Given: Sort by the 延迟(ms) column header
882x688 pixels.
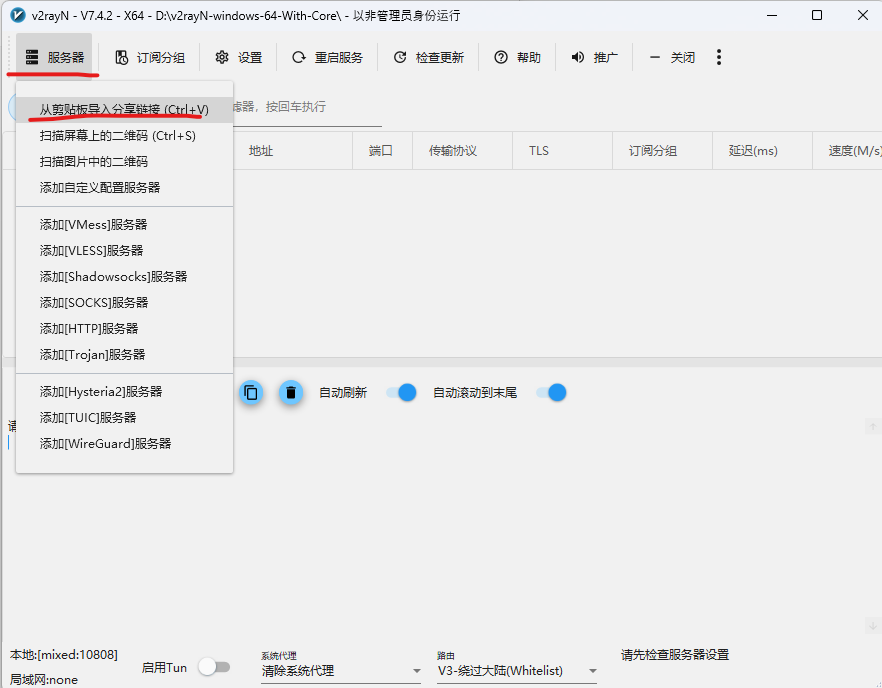Looking at the screenshot, I should (762, 151).
